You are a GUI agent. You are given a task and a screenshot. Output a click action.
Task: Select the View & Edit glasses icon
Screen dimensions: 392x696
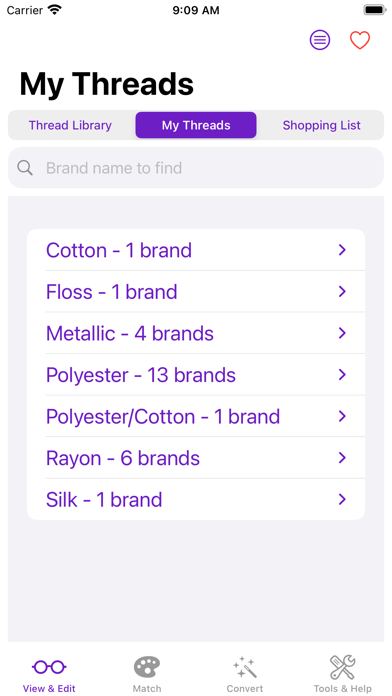pos(49,666)
